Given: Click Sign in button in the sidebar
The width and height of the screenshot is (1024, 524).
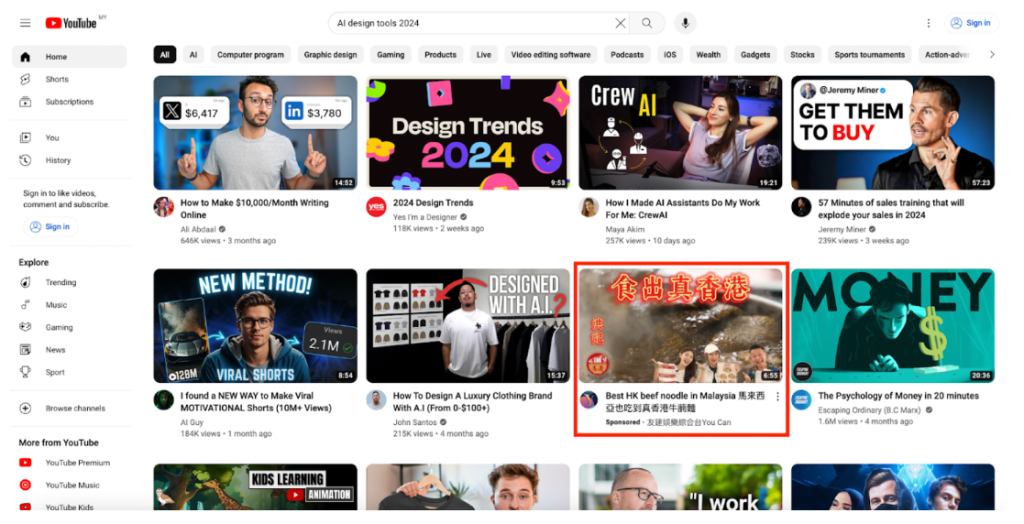Looking at the screenshot, I should tap(50, 227).
